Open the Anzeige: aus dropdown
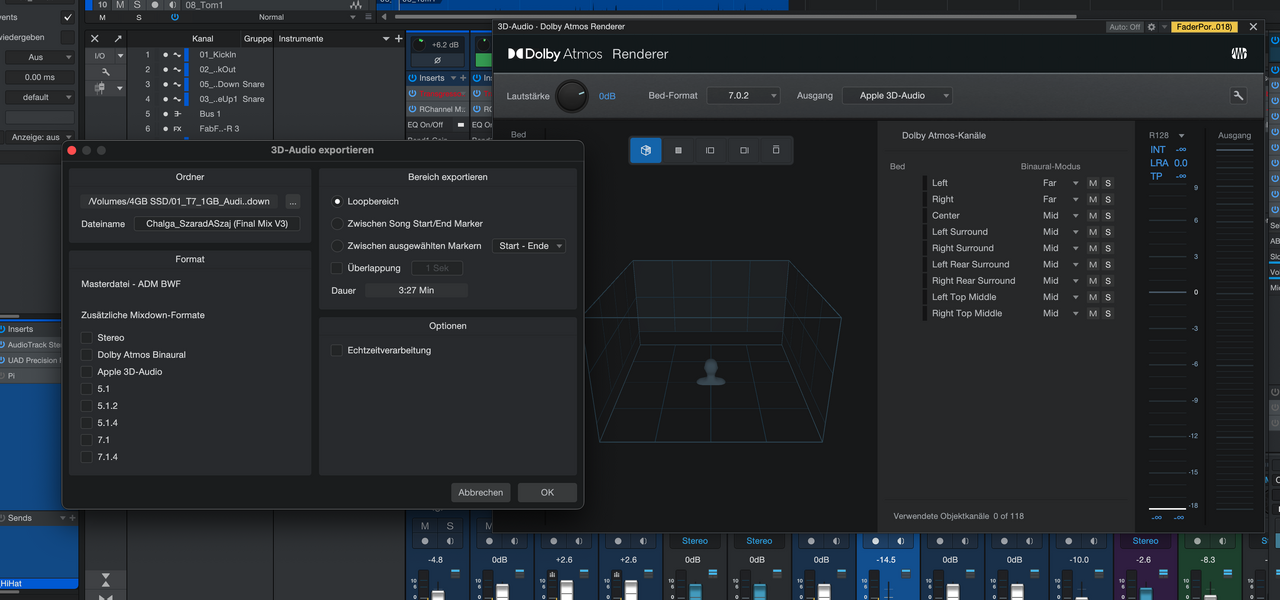This screenshot has height=600, width=1280. [x=40, y=136]
